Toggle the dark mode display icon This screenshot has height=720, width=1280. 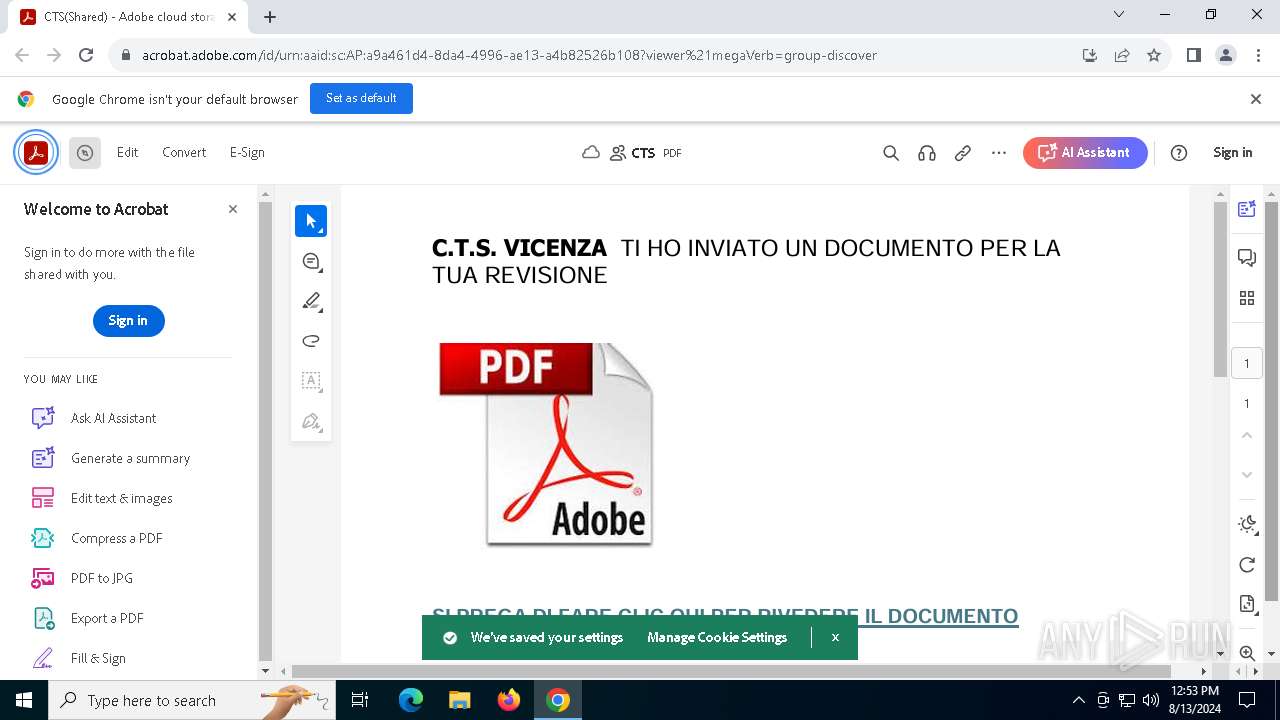(x=1247, y=524)
